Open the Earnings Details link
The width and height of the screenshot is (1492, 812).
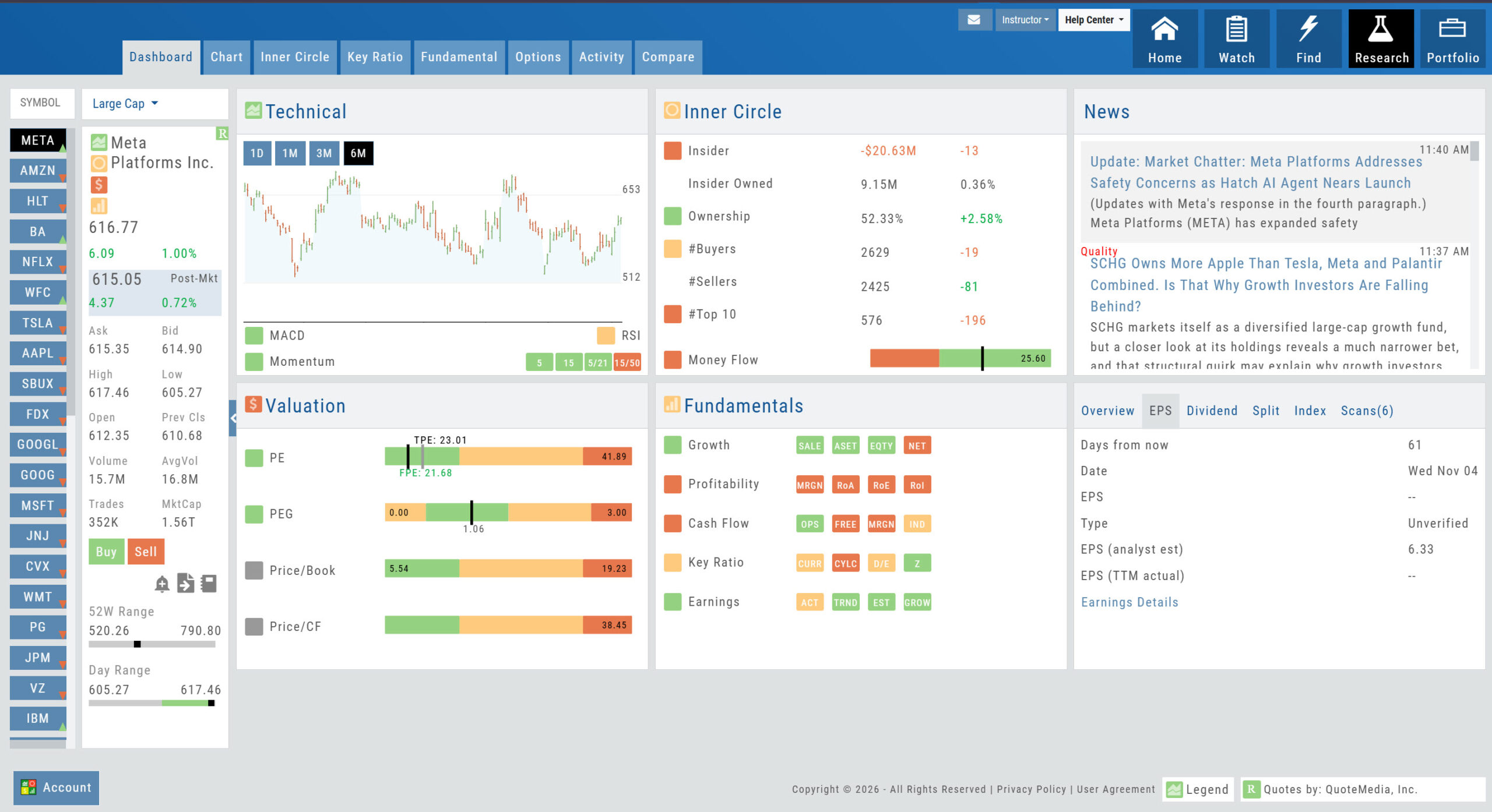tap(1129, 602)
